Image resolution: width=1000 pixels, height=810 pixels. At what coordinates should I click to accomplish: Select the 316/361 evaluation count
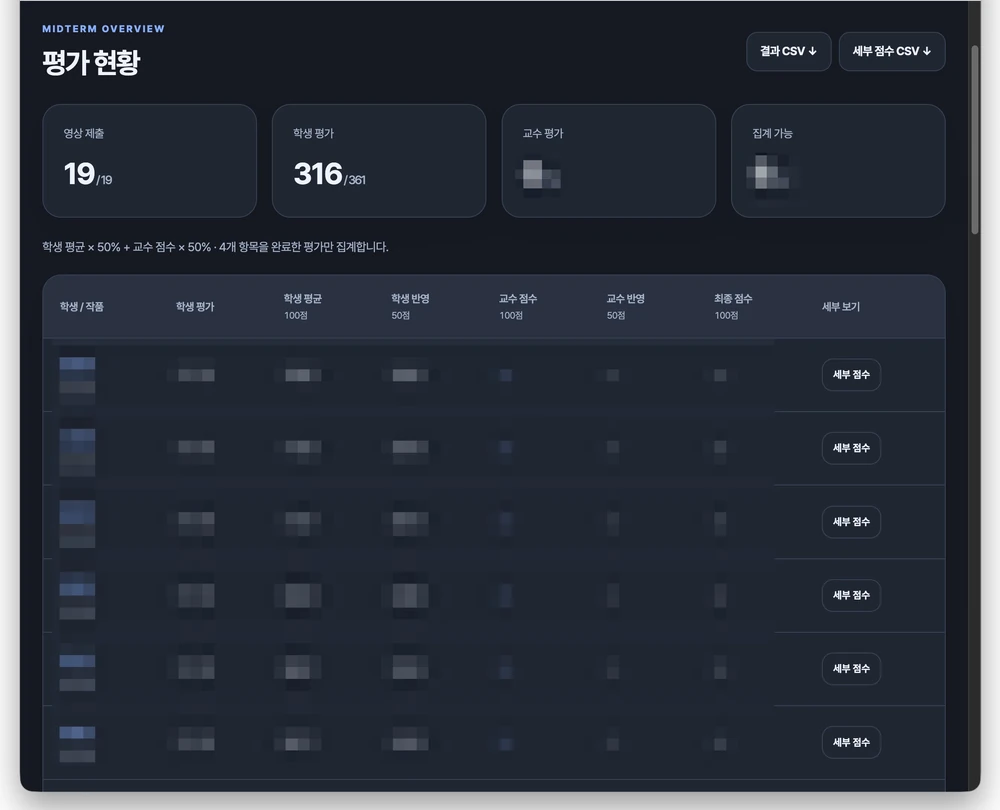329,174
